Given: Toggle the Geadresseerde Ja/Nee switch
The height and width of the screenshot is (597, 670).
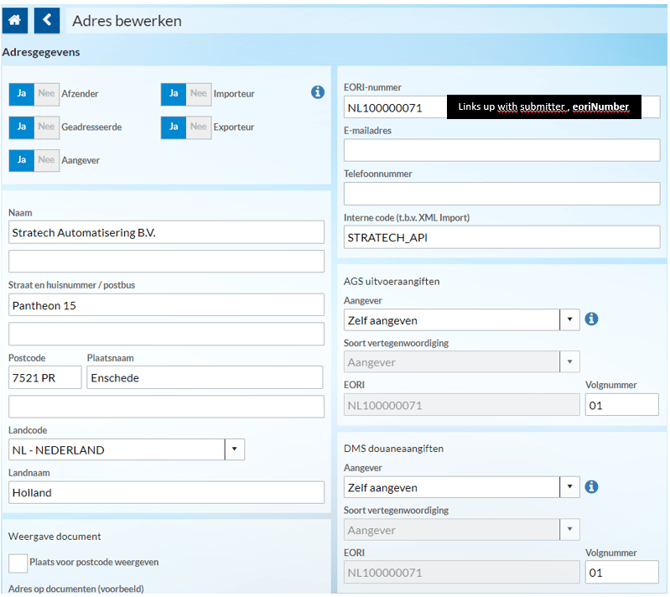Looking at the screenshot, I should click(x=34, y=127).
